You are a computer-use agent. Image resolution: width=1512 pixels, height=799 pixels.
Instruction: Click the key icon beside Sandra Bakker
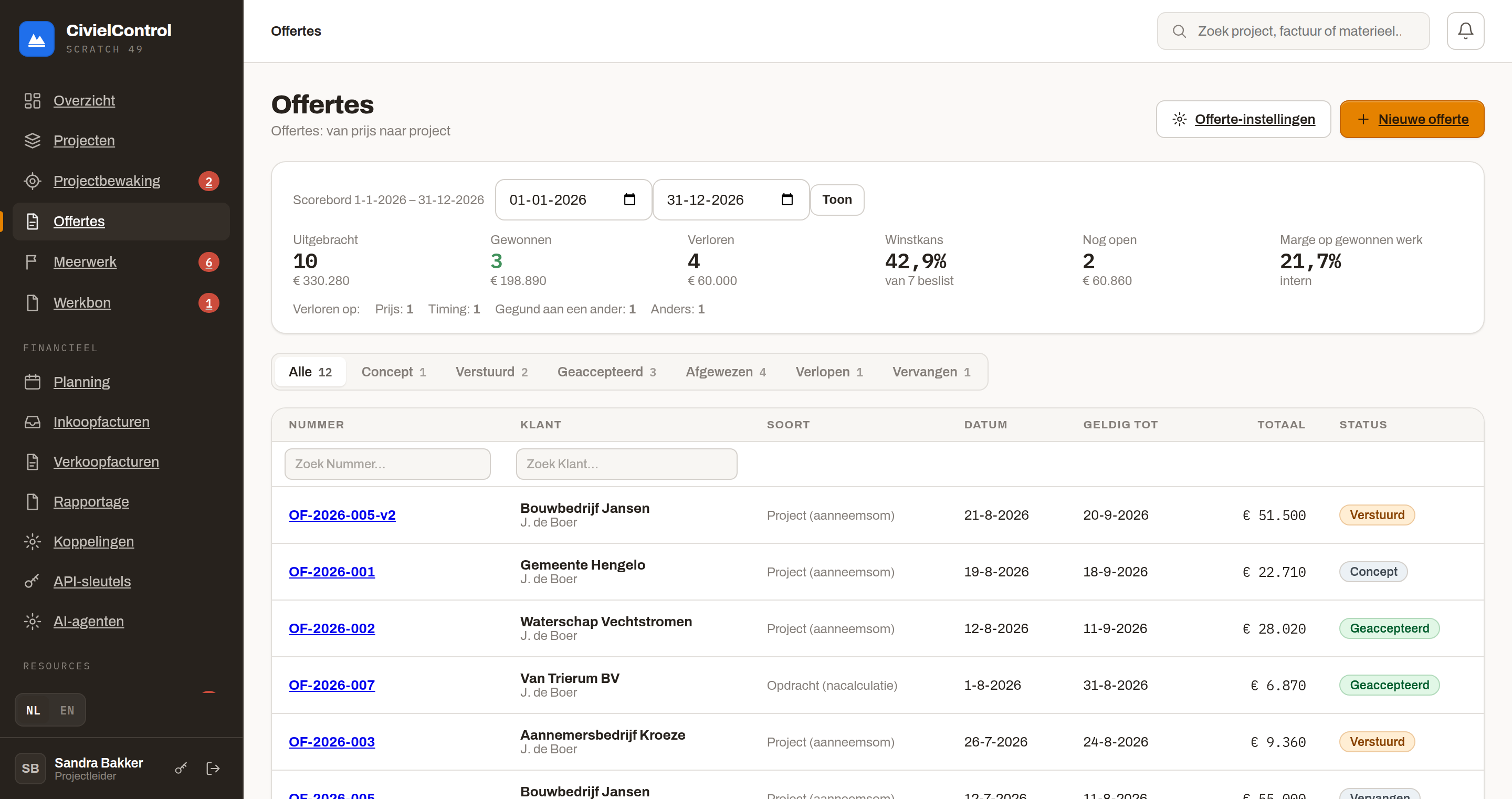(181, 768)
